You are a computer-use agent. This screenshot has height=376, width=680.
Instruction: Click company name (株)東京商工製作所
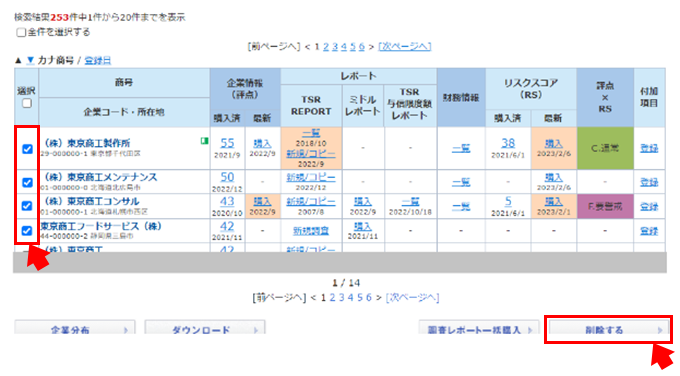pyautogui.click(x=87, y=143)
